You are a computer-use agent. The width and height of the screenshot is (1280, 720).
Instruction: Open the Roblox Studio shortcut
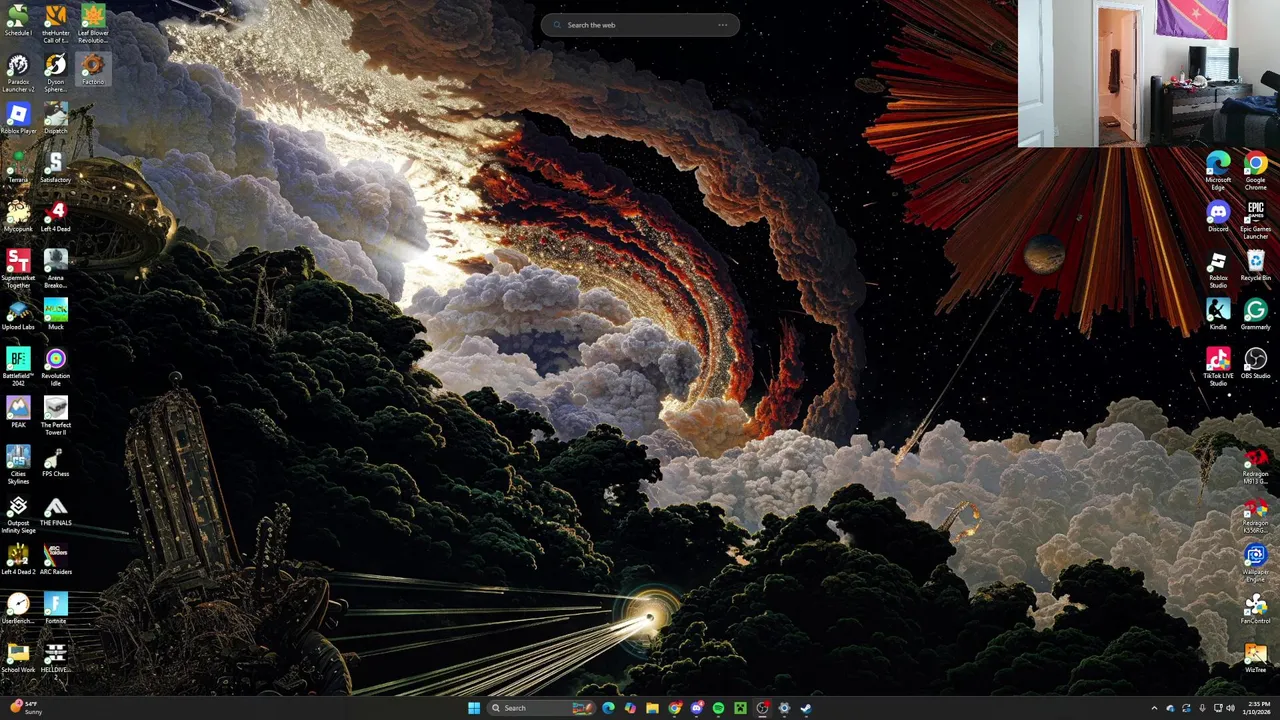pyautogui.click(x=1218, y=270)
